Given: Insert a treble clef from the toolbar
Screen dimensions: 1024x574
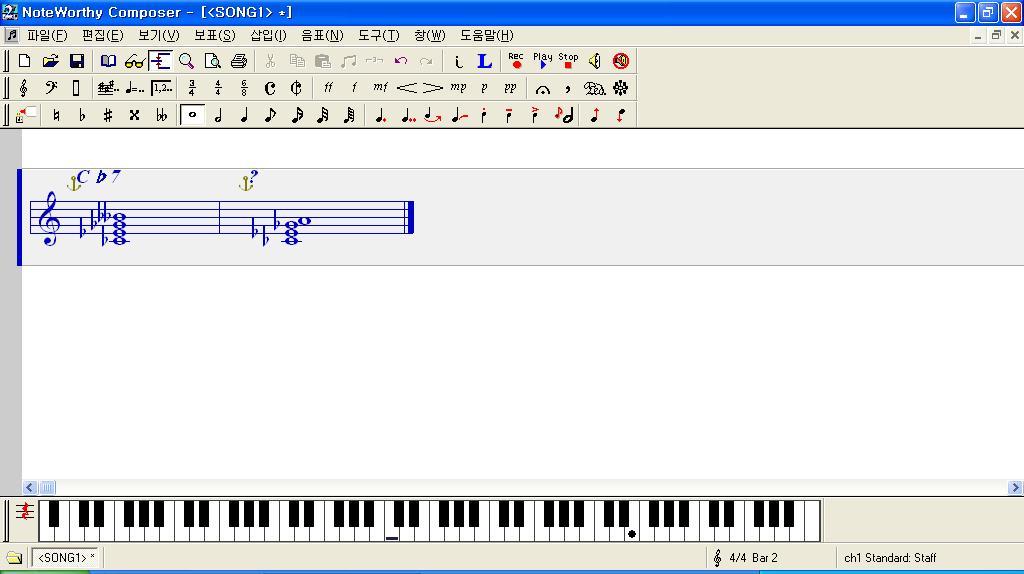Looking at the screenshot, I should coord(24,88).
